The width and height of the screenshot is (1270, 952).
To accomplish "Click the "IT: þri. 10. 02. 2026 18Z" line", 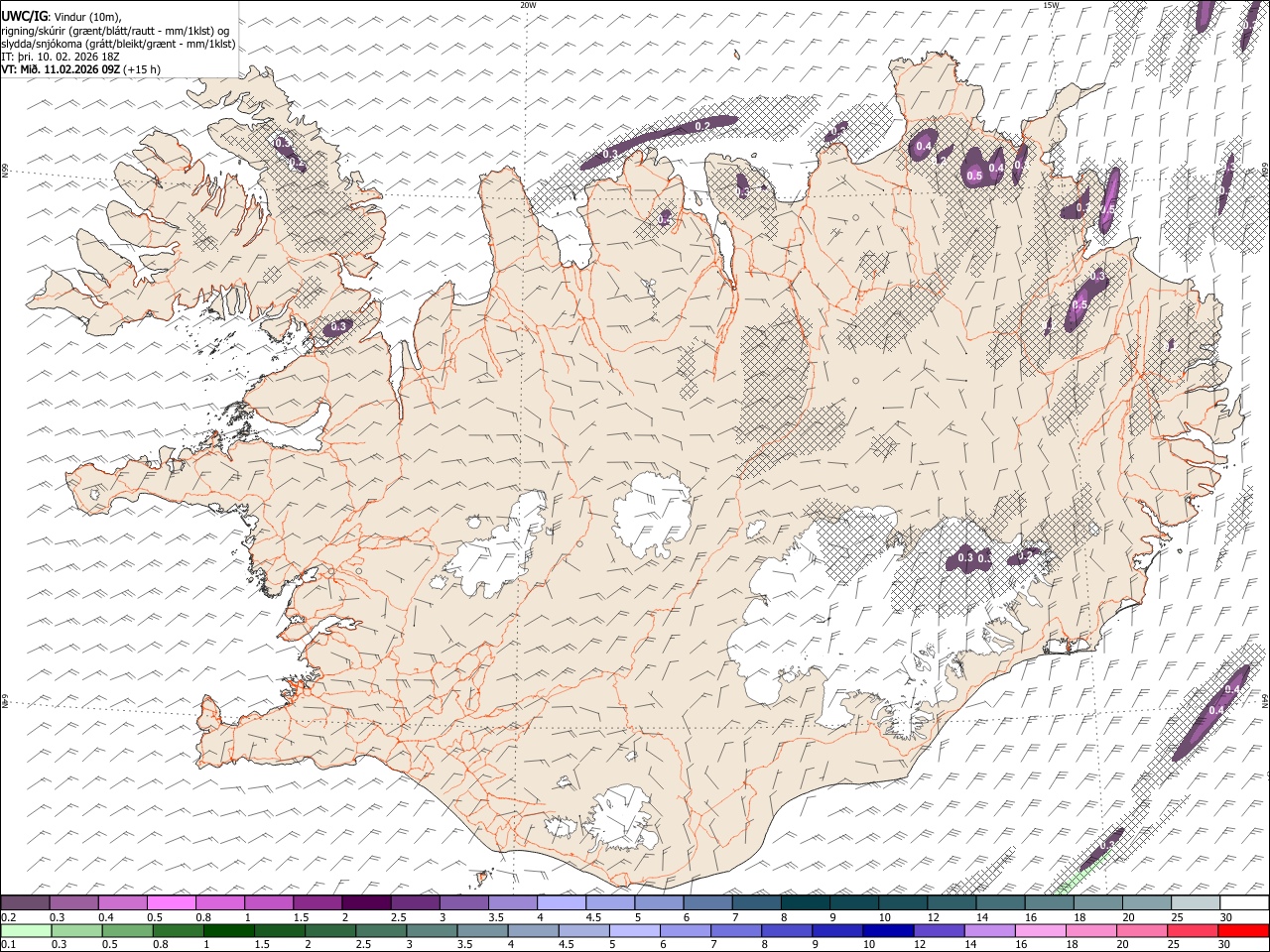I will [61, 57].
